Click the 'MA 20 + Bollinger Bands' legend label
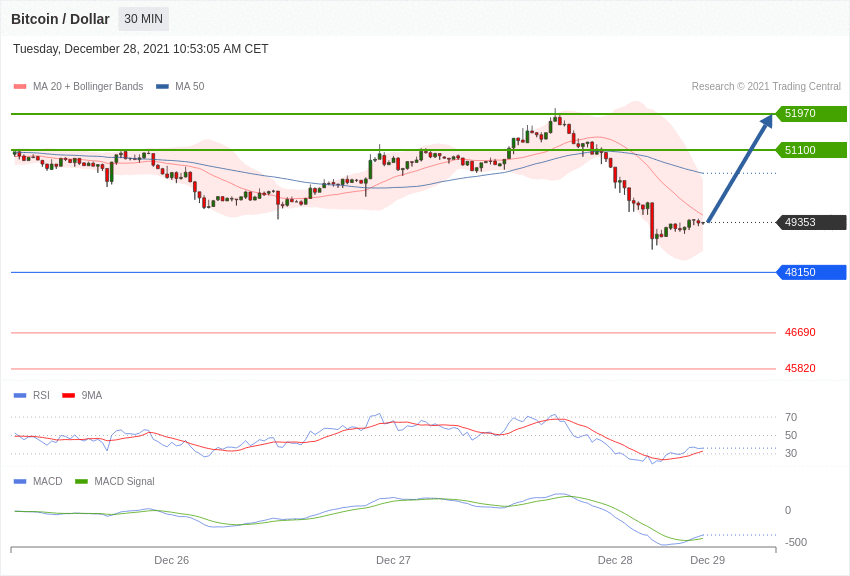Viewport: 850px width, 576px height. point(88,86)
